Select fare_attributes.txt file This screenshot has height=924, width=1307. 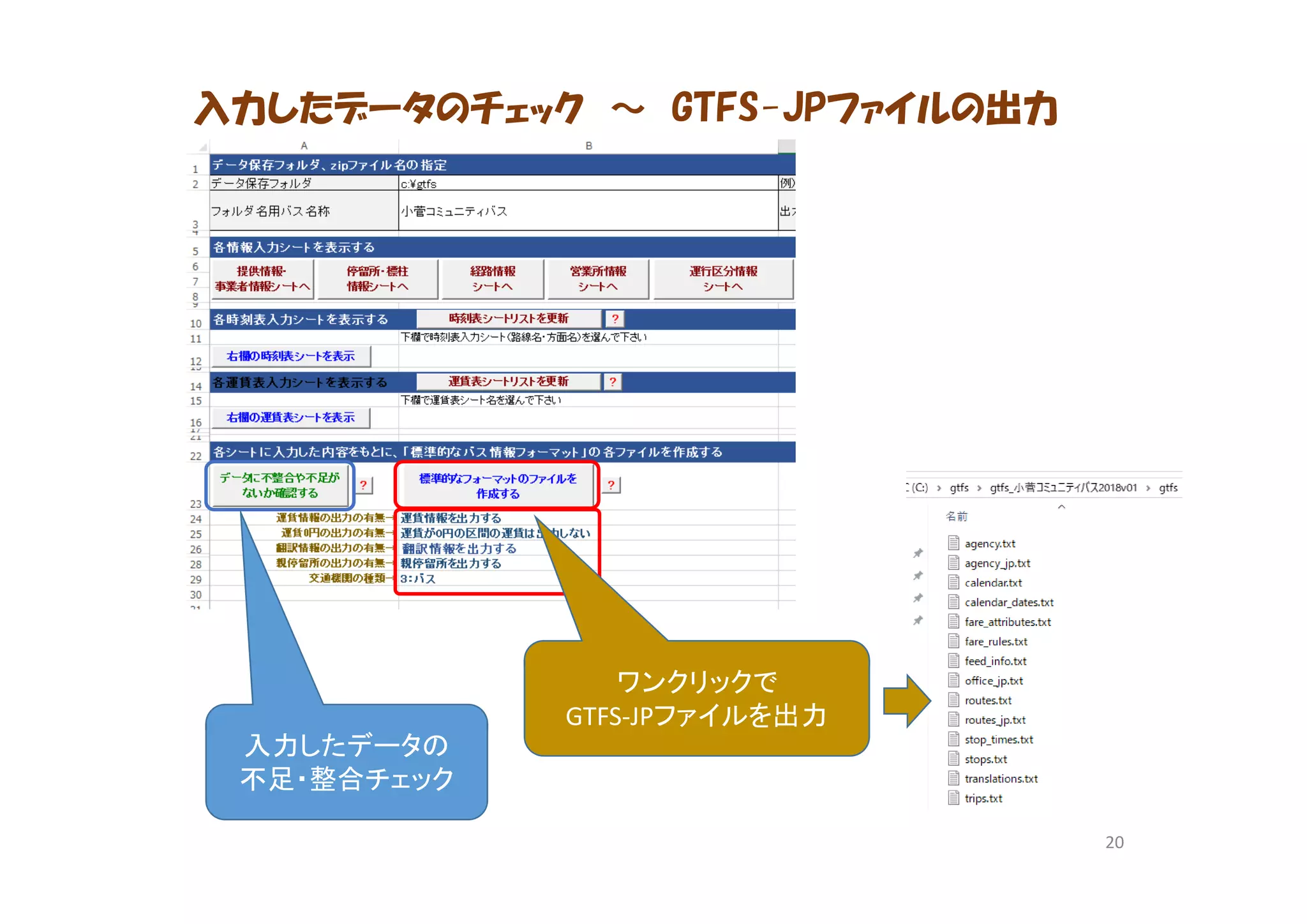click(x=1008, y=622)
